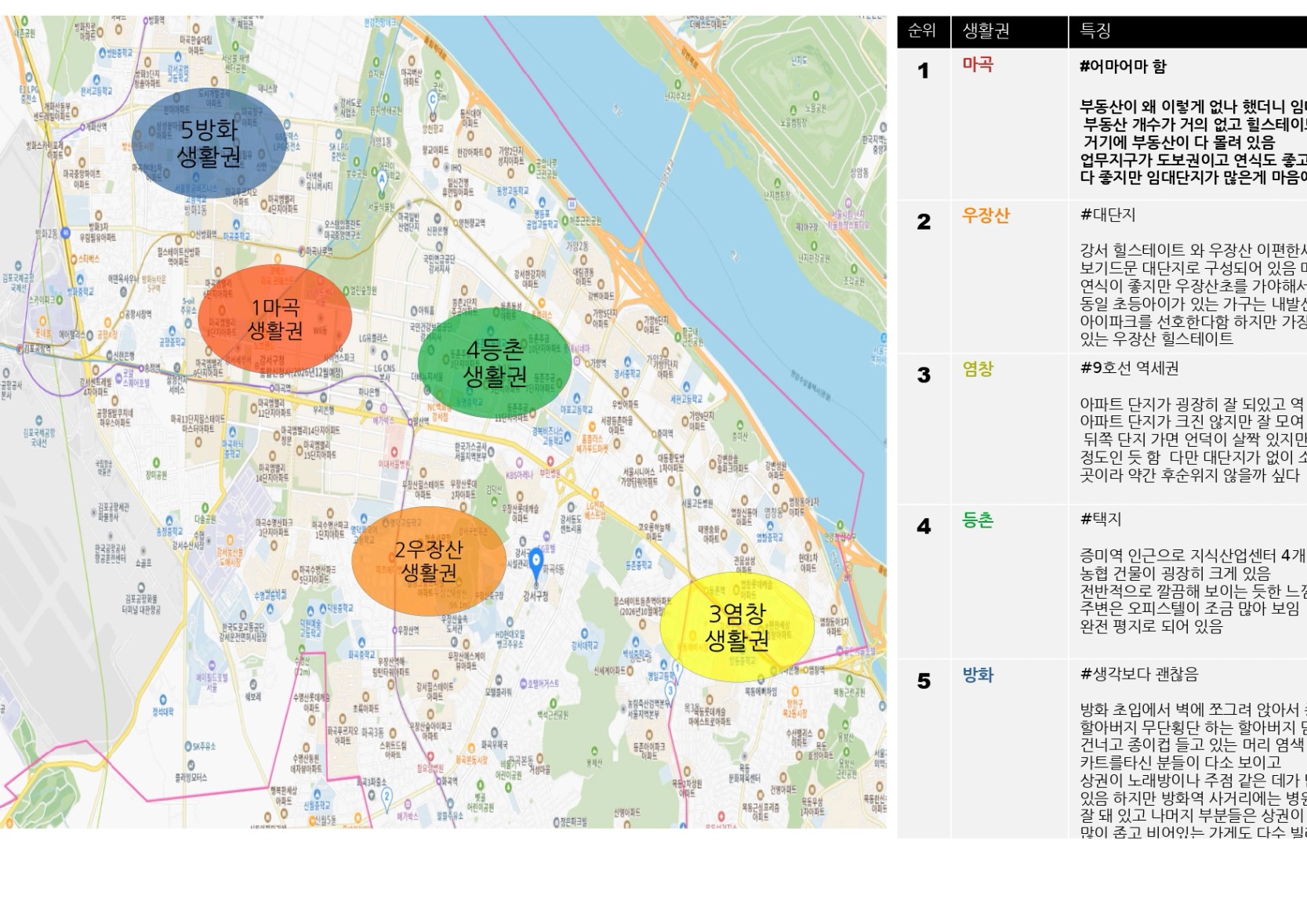Click the 신방화역 station label
1307x924 pixels.
point(205,234)
